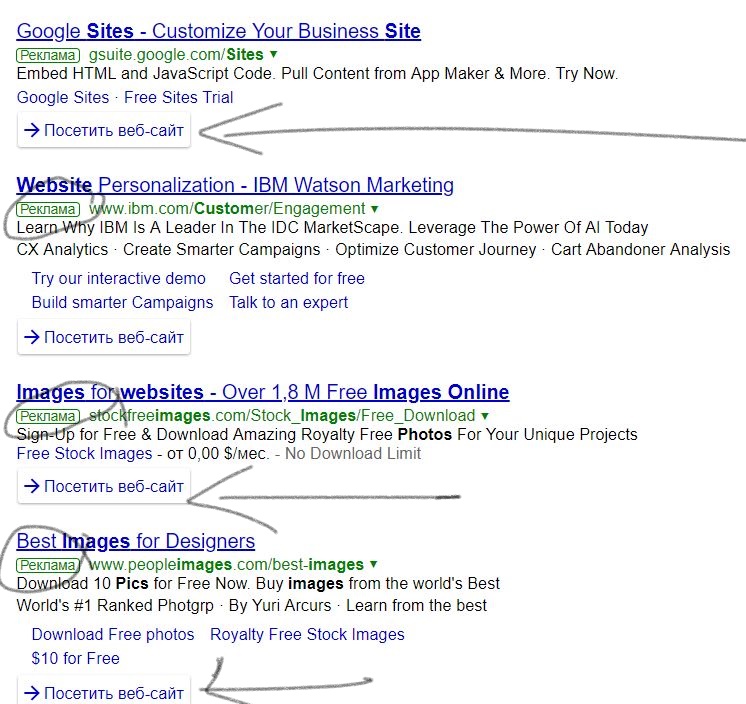
Task: Open the '$10 for Free' link
Action: (x=76, y=659)
